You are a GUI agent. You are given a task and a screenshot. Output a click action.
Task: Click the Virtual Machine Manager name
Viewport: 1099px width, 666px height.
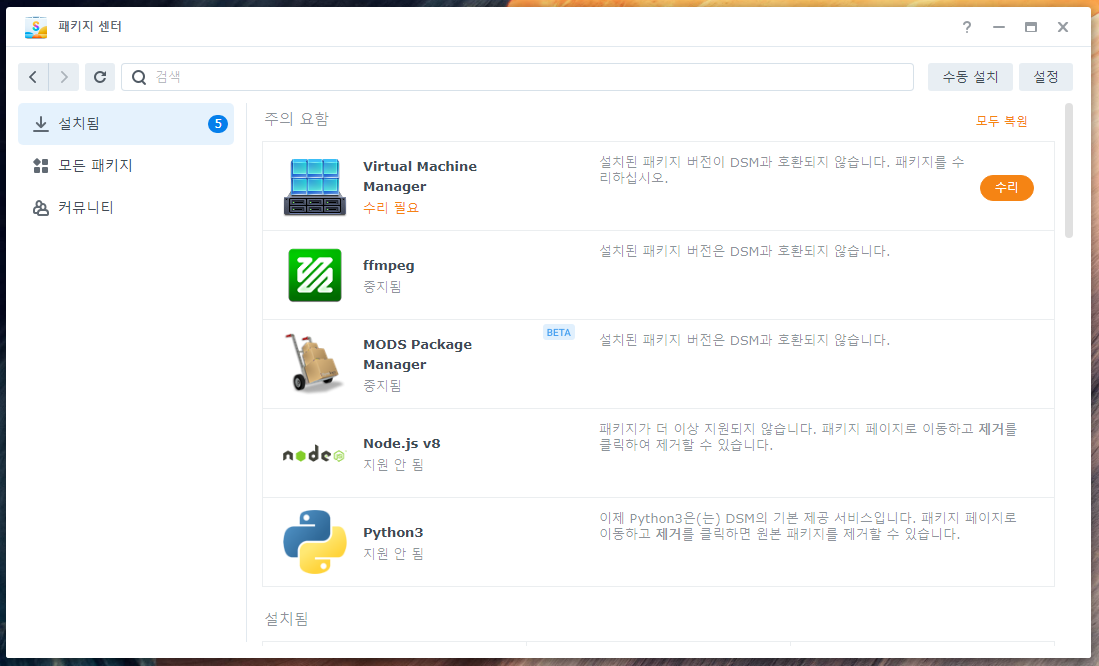tap(420, 176)
